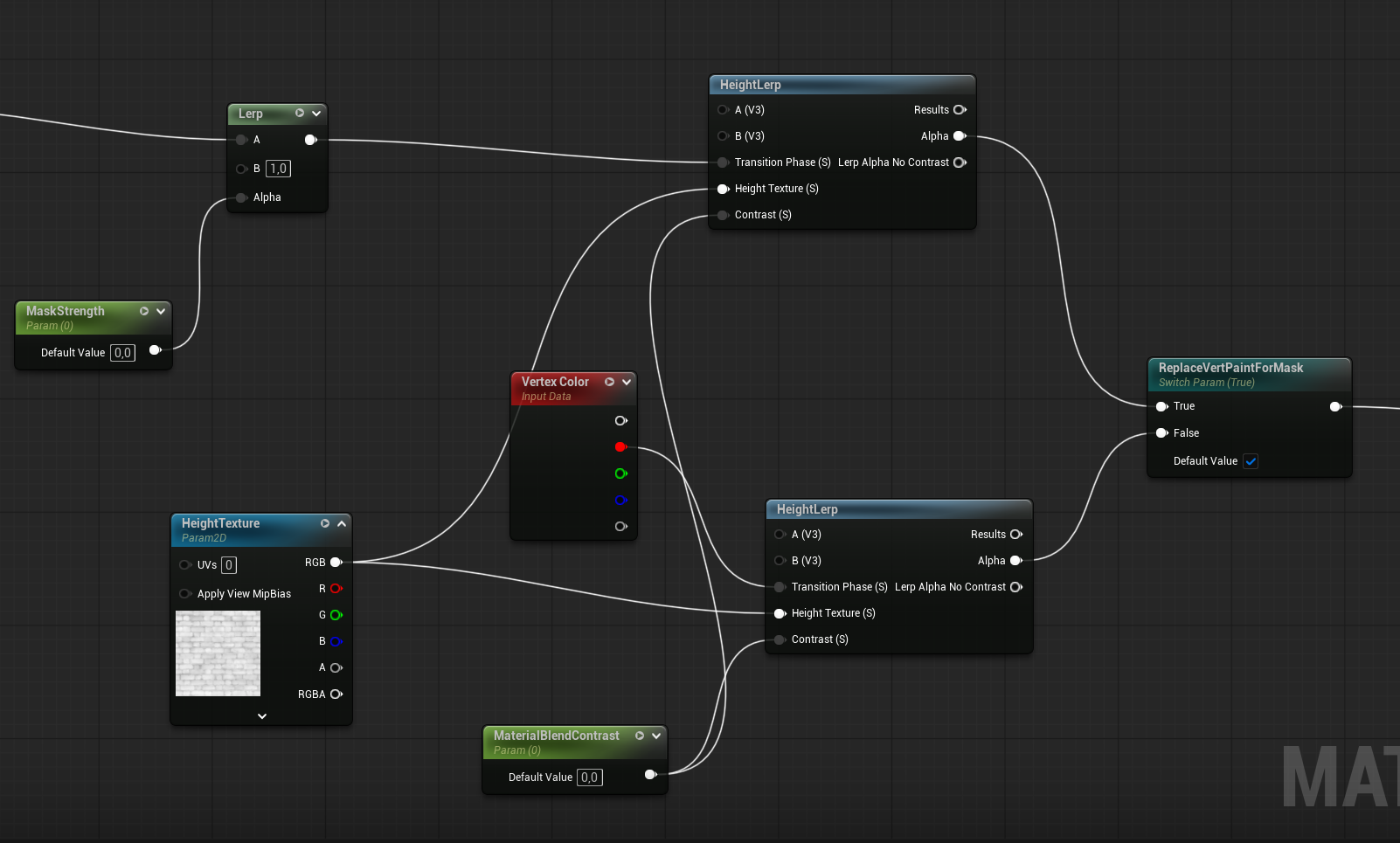
Task: Click the True input pin on ReplaceVertPaintForMask
Action: click(x=1161, y=406)
